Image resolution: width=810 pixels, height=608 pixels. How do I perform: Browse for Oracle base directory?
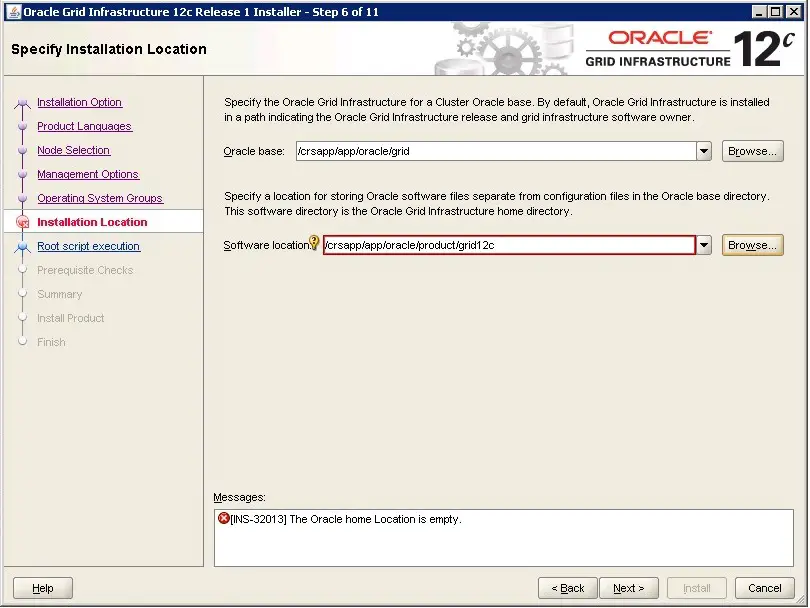click(753, 151)
